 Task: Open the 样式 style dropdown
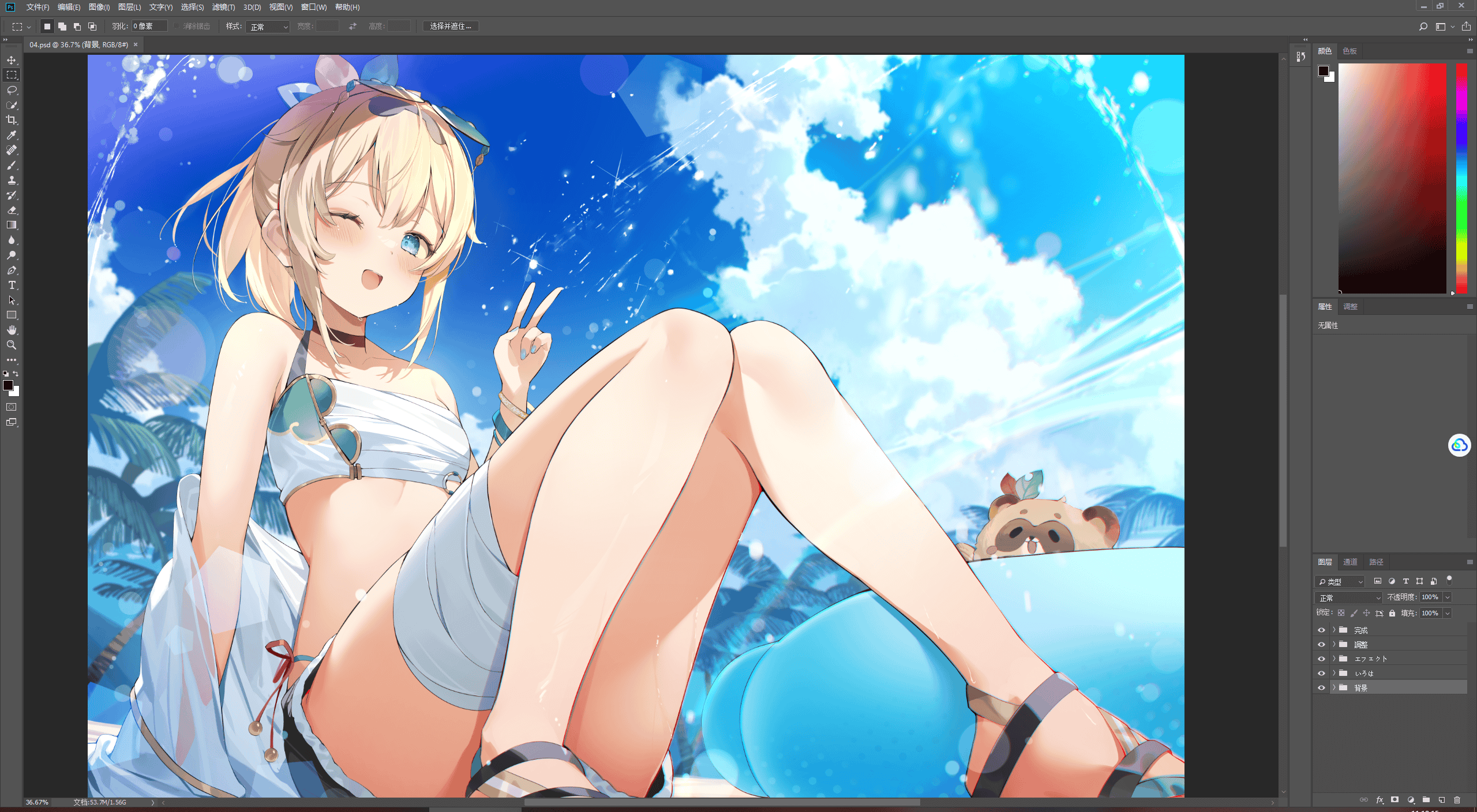click(x=268, y=27)
